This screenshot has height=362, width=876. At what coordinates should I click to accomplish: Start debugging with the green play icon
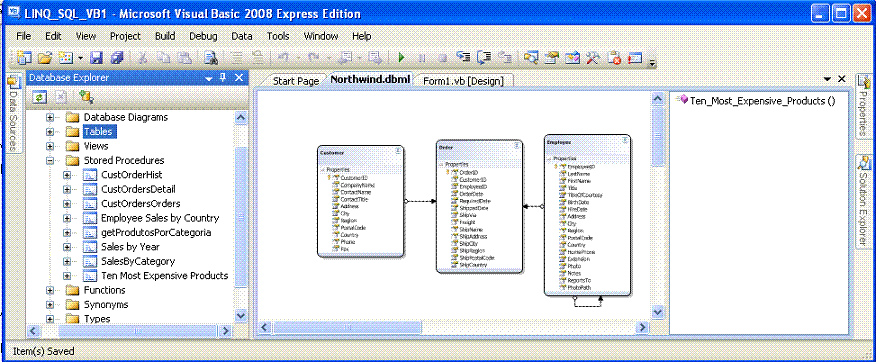(401, 57)
